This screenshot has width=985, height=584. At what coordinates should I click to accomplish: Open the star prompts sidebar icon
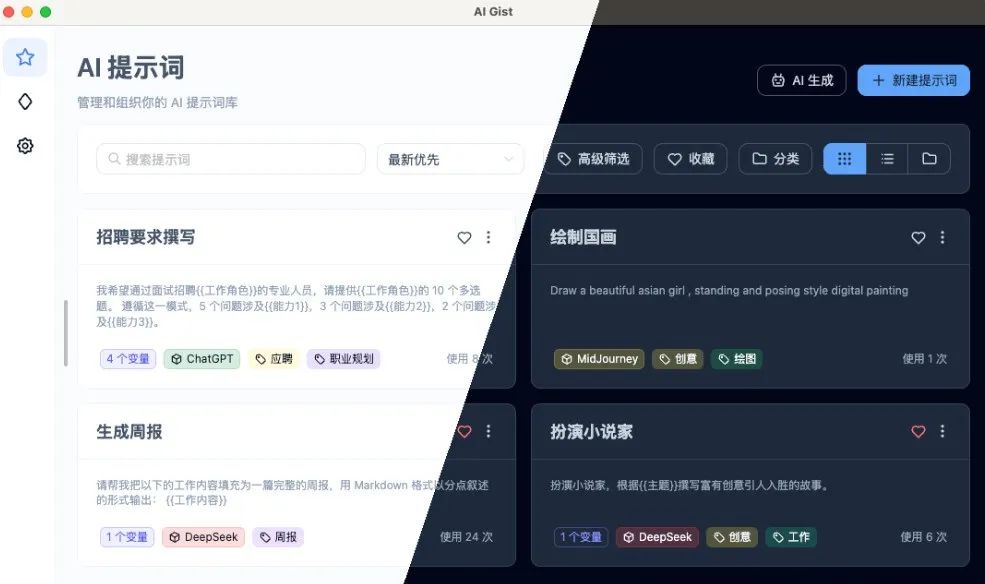tap(25, 57)
